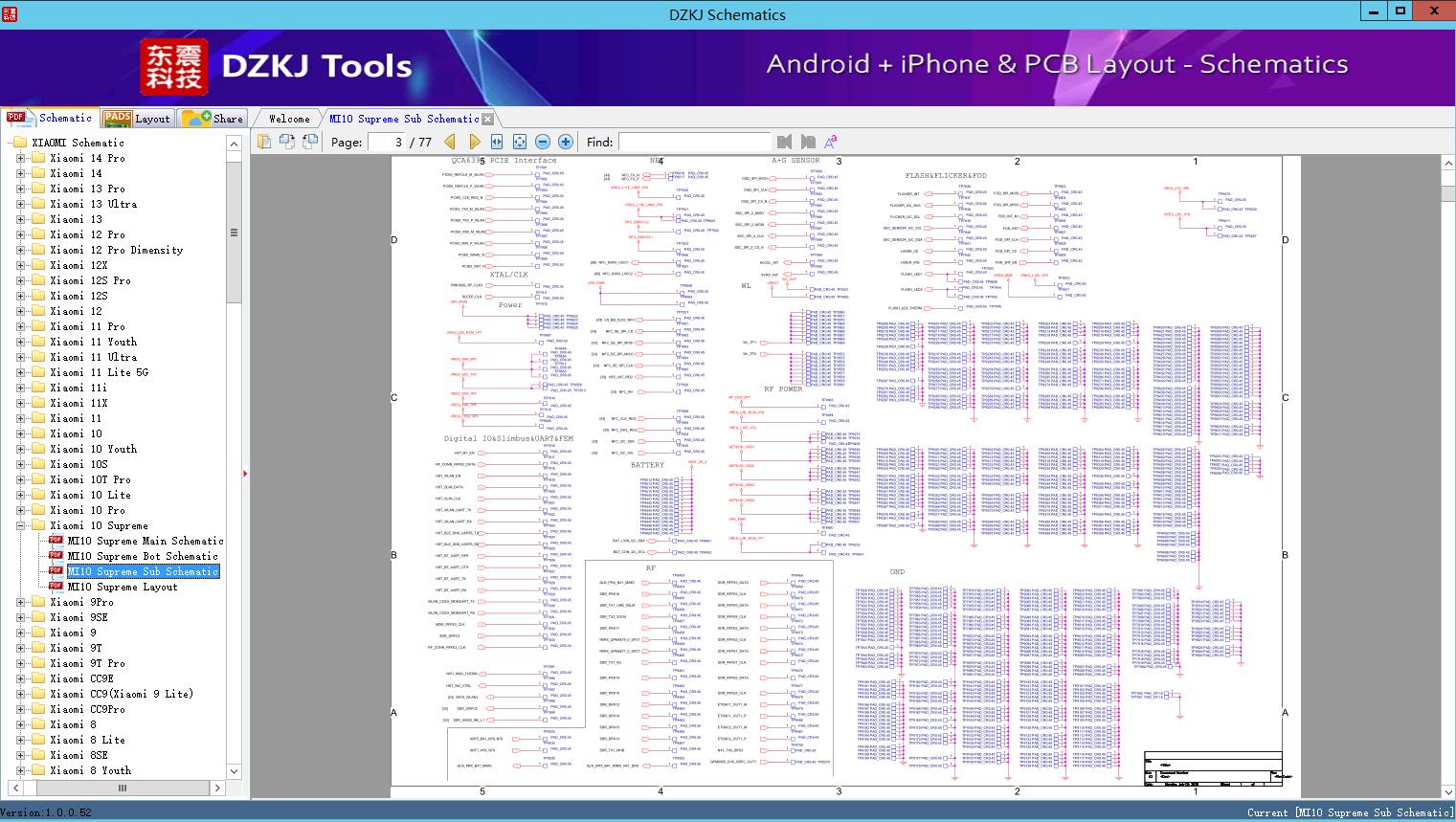Click the tree panel vertical scrollbar thumb
Image resolution: width=1456 pixels, height=822 pixels.
tap(234, 233)
